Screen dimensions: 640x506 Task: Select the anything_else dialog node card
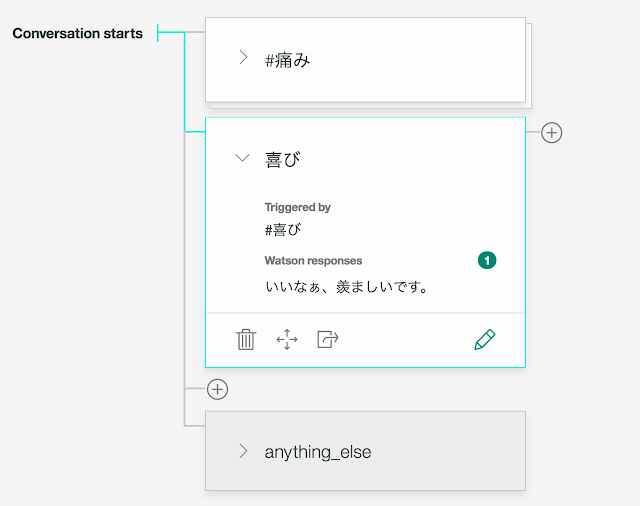click(365, 451)
